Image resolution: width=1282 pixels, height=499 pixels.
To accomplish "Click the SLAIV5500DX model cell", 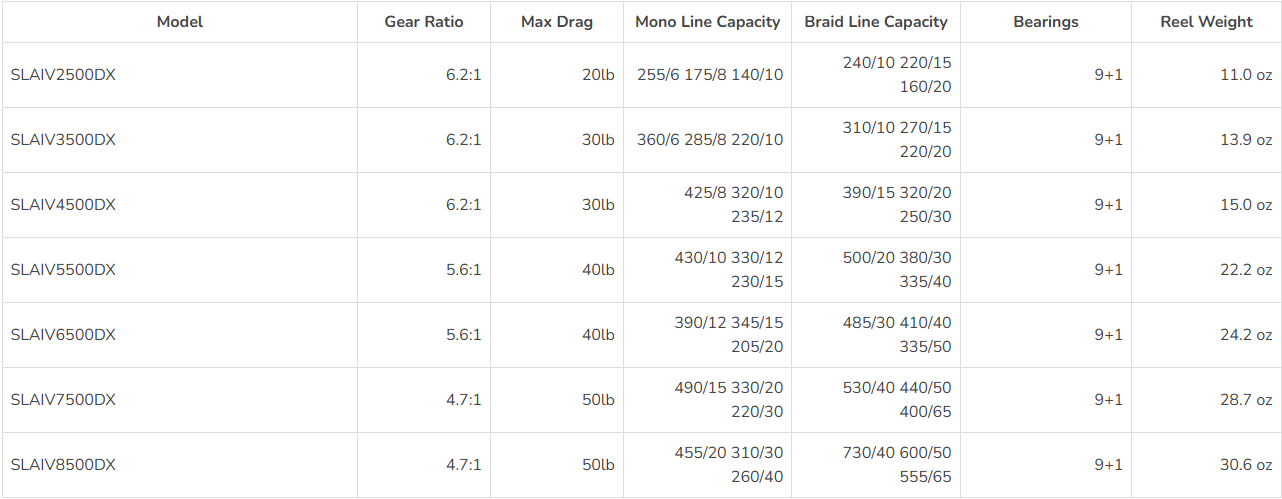I will (63, 270).
